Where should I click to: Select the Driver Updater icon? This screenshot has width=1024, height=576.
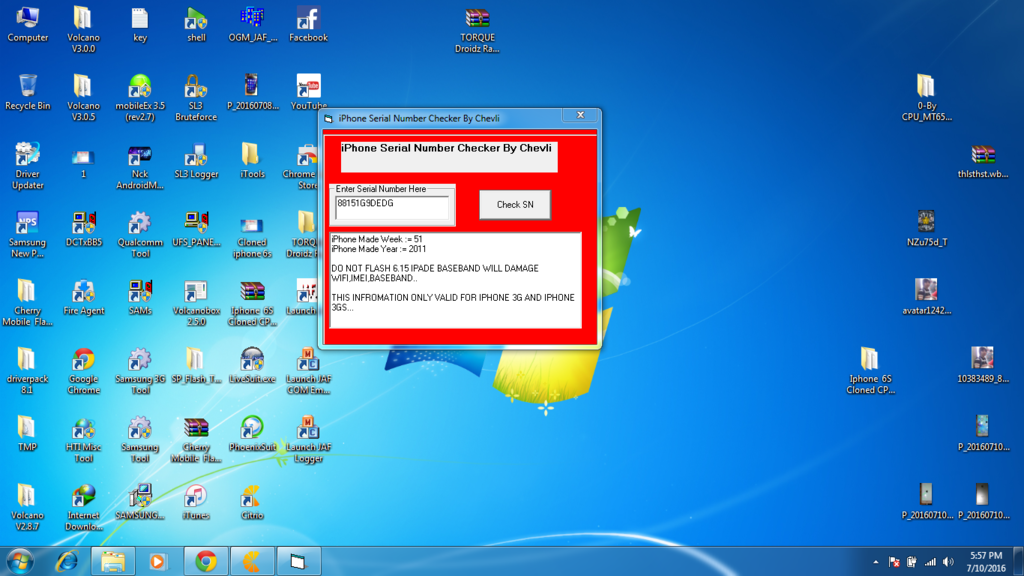(x=28, y=156)
